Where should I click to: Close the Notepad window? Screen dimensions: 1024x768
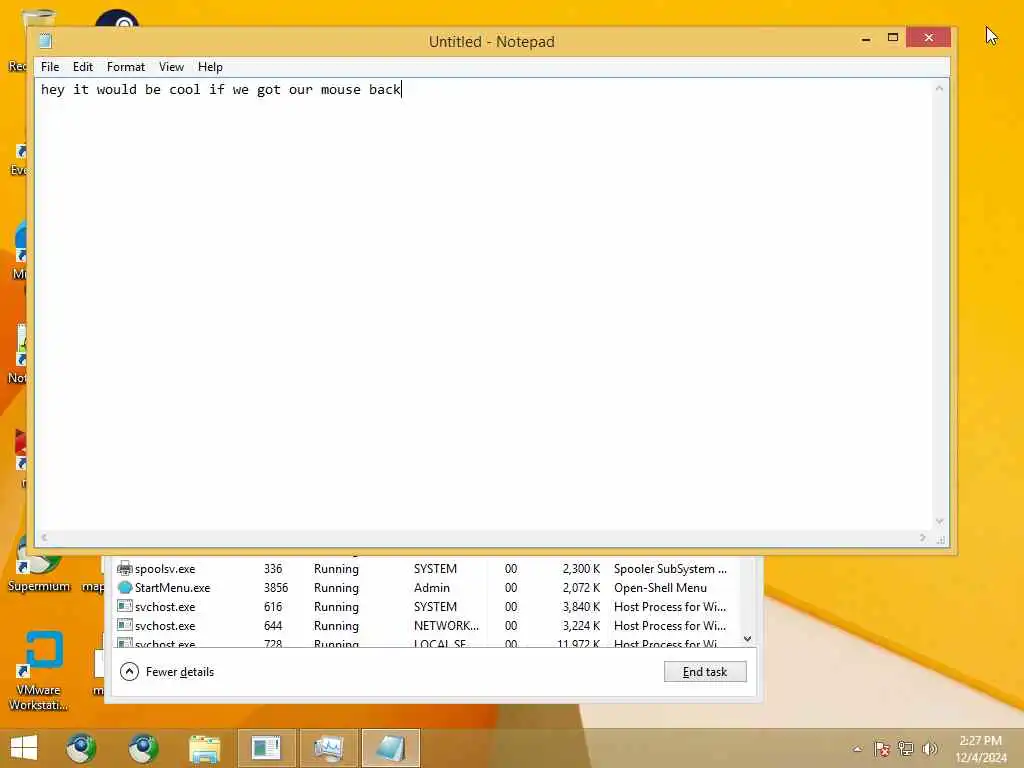(929, 38)
